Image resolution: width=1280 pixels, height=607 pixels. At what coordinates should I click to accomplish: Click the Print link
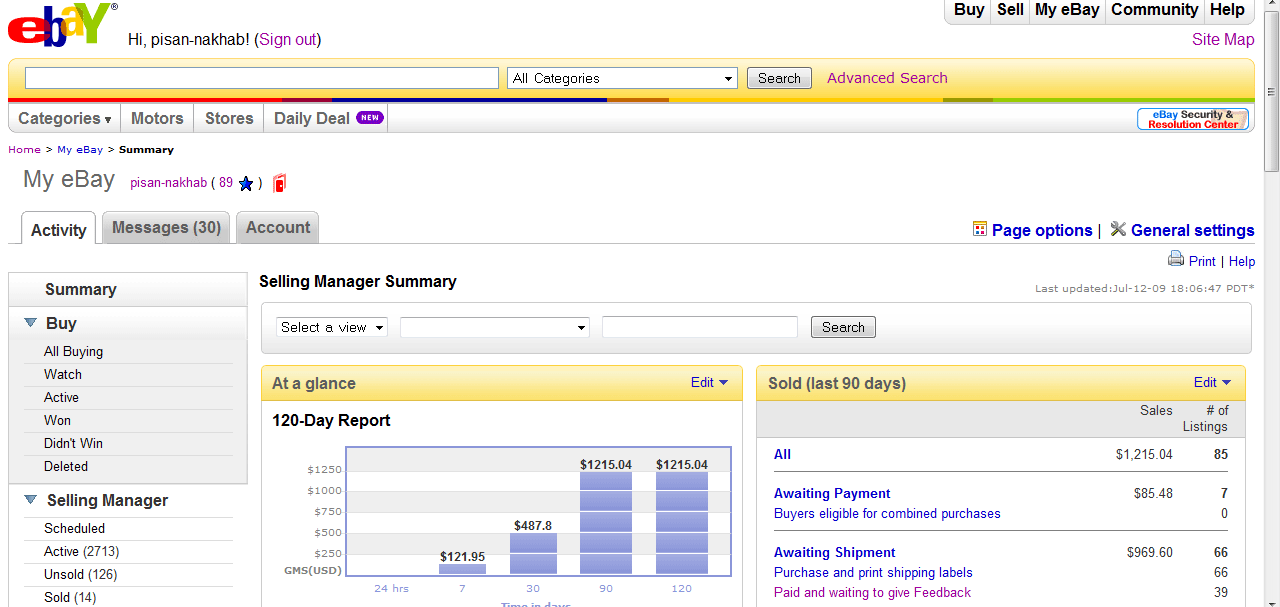coord(1202,261)
